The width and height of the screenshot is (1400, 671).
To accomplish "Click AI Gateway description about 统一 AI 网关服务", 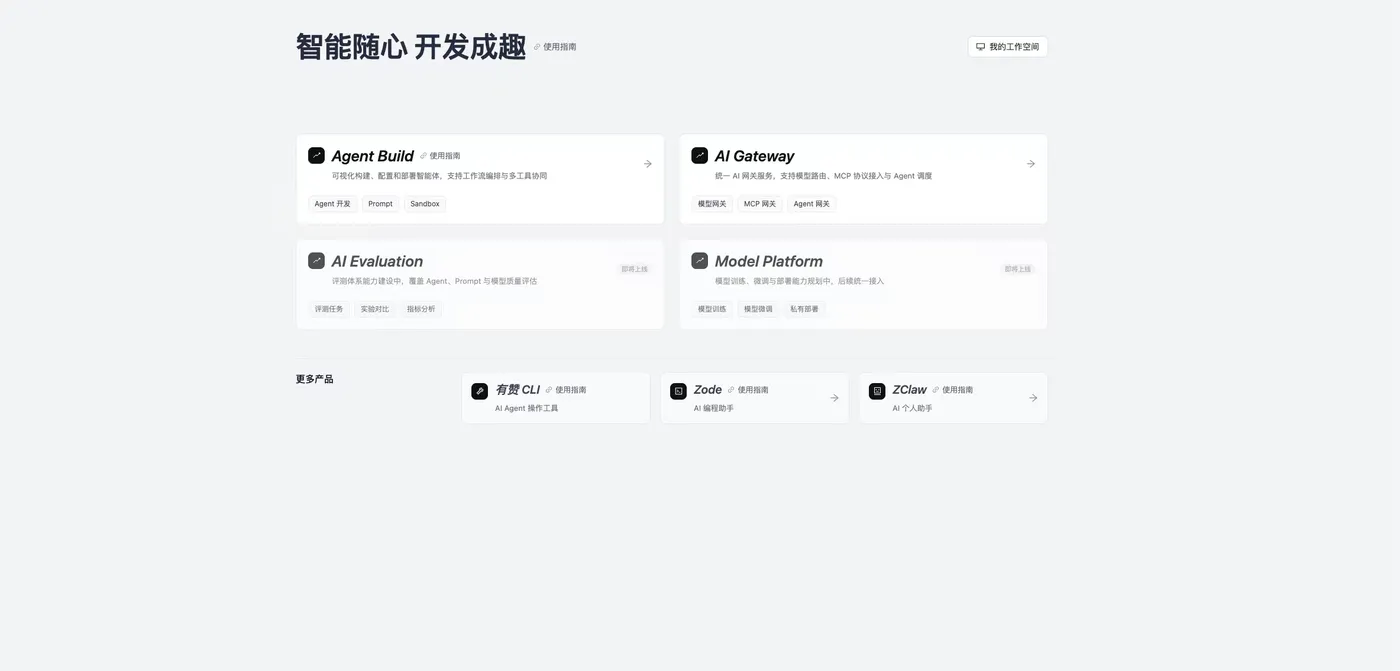I will click(824, 176).
